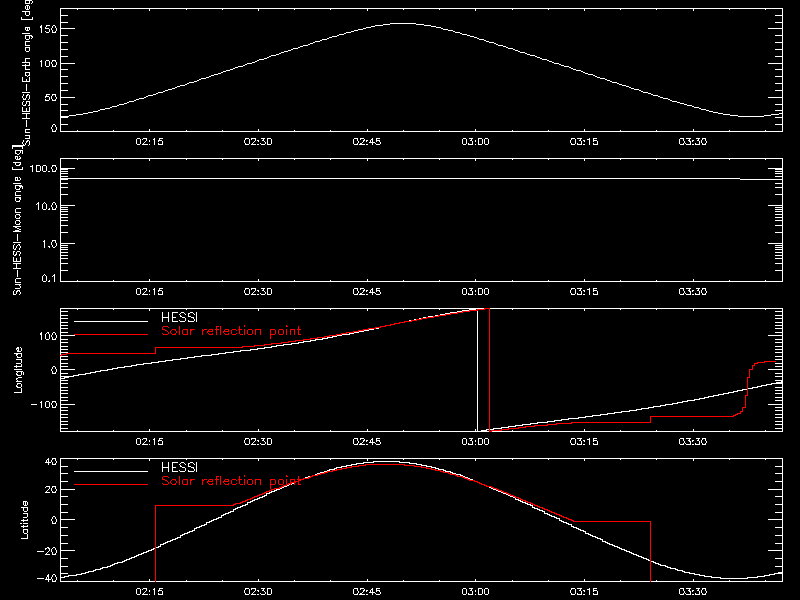The width and height of the screenshot is (800, 600).
Task: Click 02:30 time label under Longitude plot
Action: (x=258, y=442)
